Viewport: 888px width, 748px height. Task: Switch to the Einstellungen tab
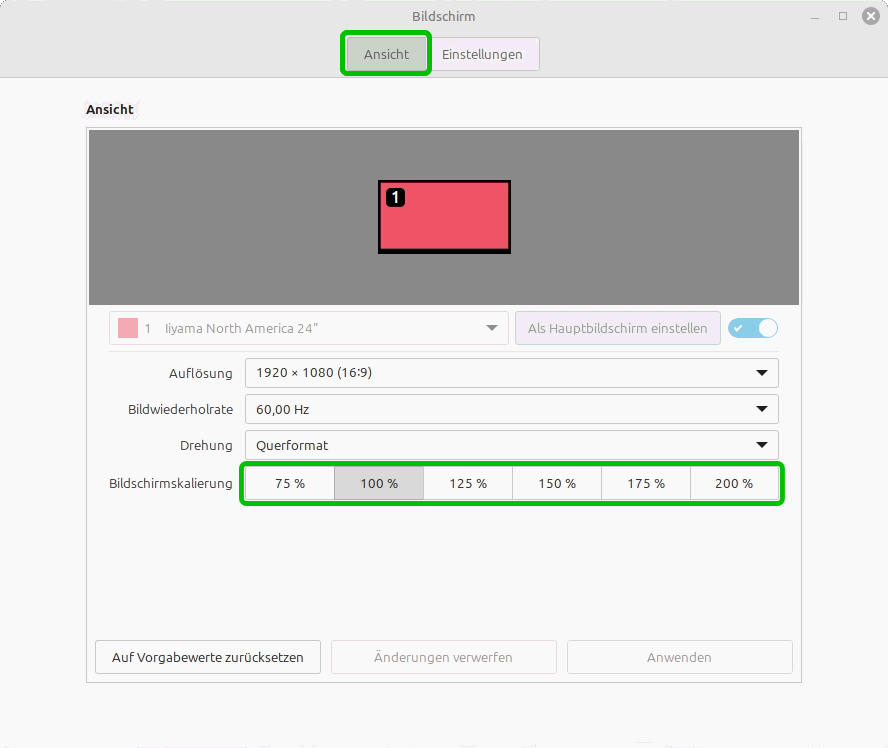coord(482,54)
